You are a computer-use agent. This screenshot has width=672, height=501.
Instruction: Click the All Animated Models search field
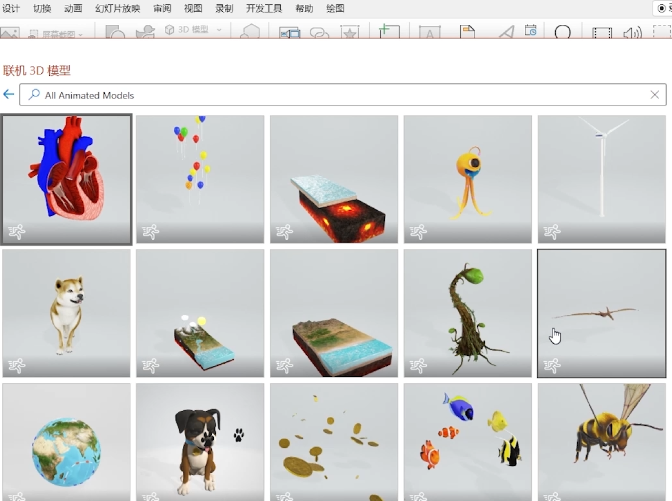click(x=342, y=95)
